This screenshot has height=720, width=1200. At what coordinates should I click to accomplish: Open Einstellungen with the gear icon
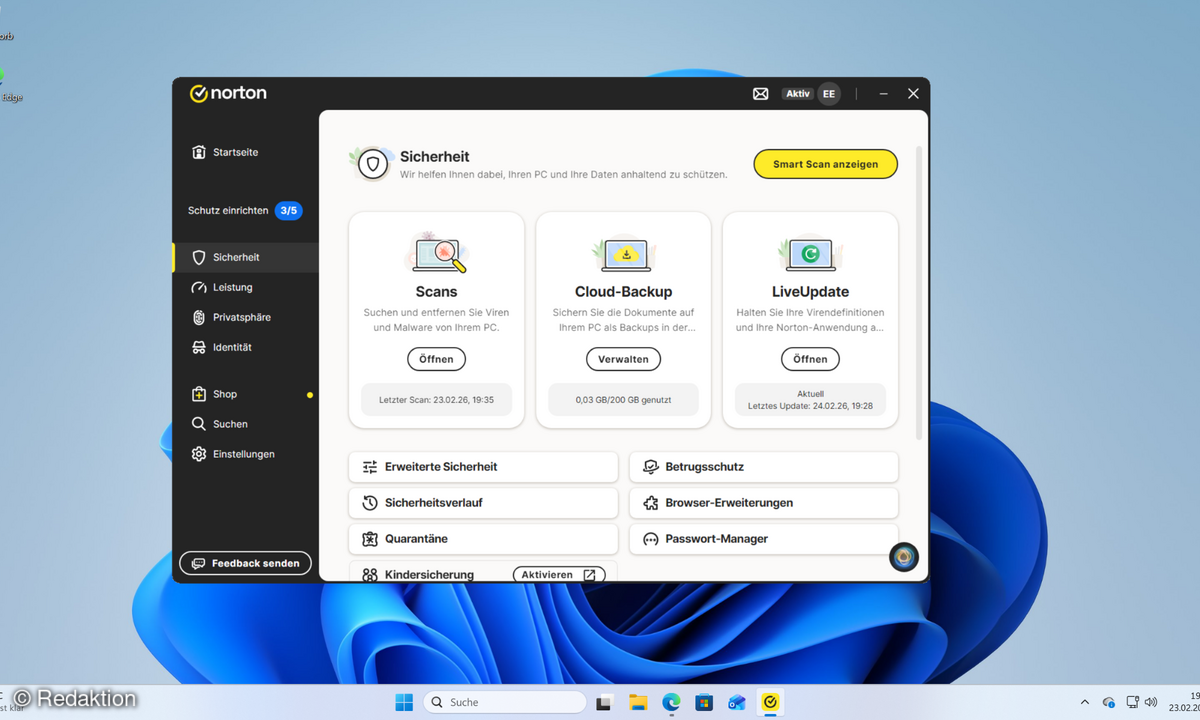coord(198,453)
